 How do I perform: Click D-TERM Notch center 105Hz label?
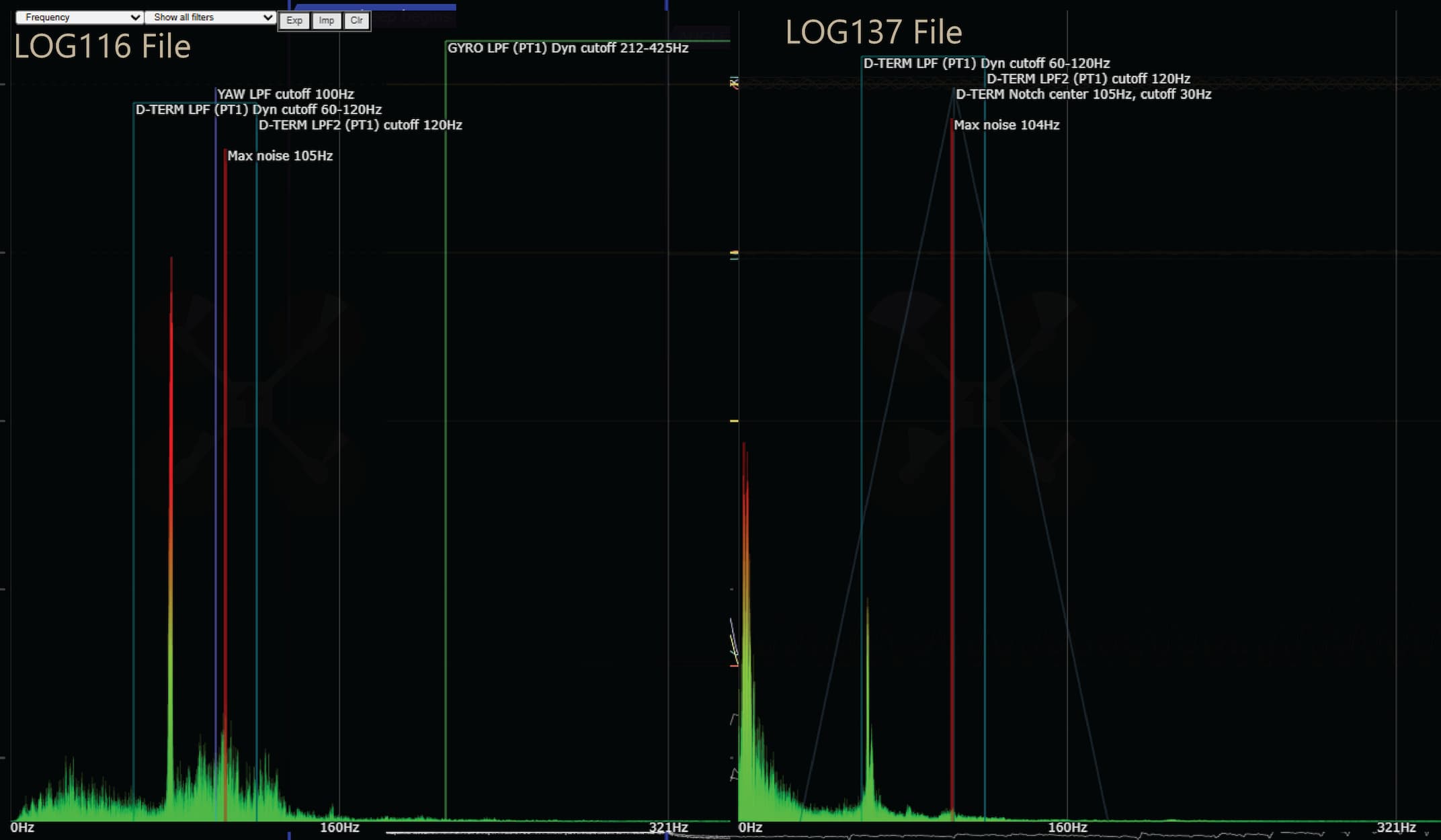click(1083, 95)
